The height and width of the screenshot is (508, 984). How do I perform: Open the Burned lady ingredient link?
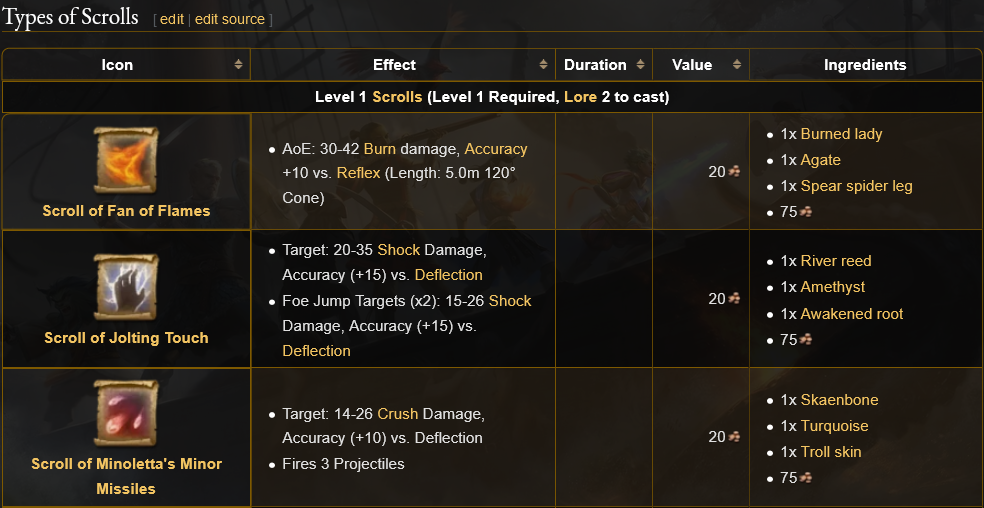[x=841, y=134]
